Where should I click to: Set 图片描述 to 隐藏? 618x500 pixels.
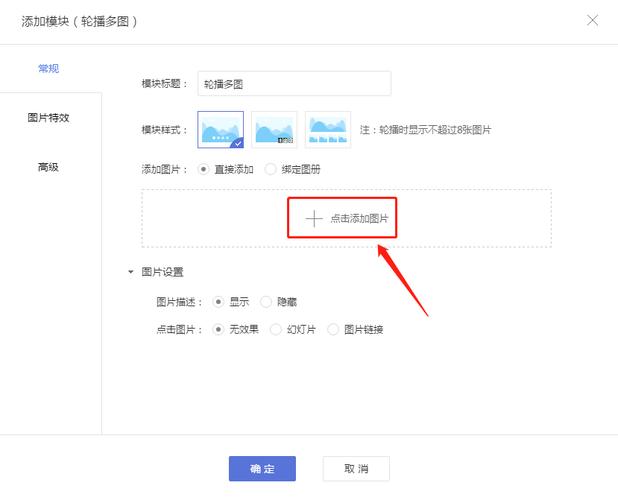click(x=266, y=301)
